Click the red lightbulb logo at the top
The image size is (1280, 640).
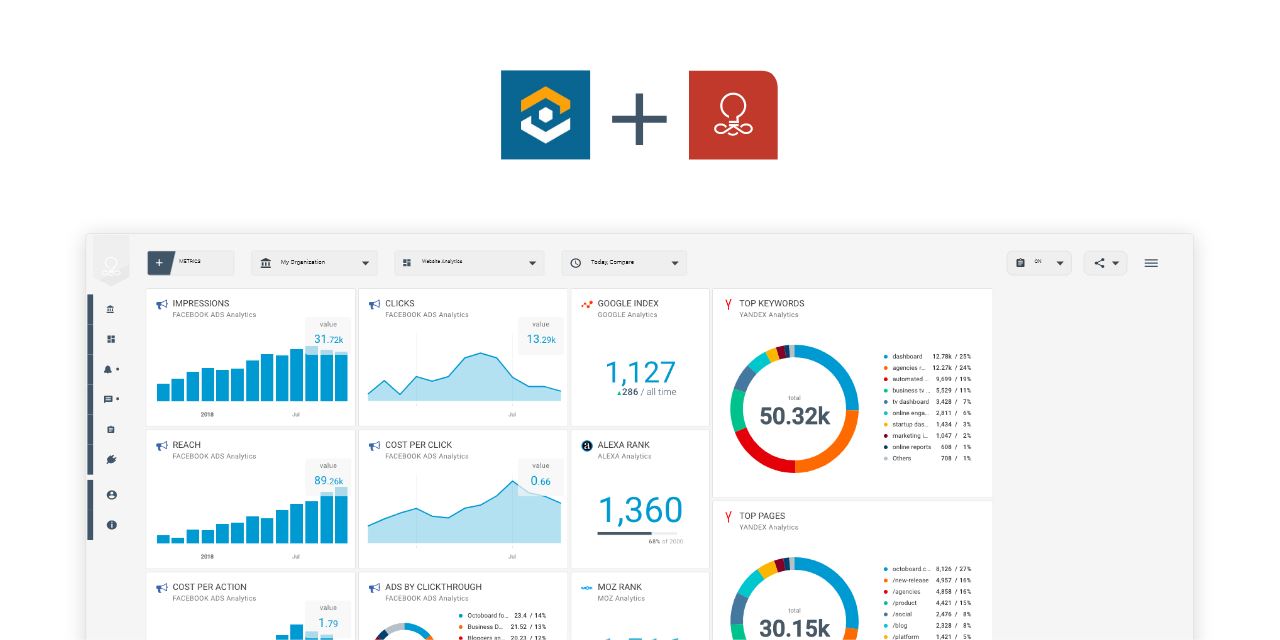pos(733,115)
